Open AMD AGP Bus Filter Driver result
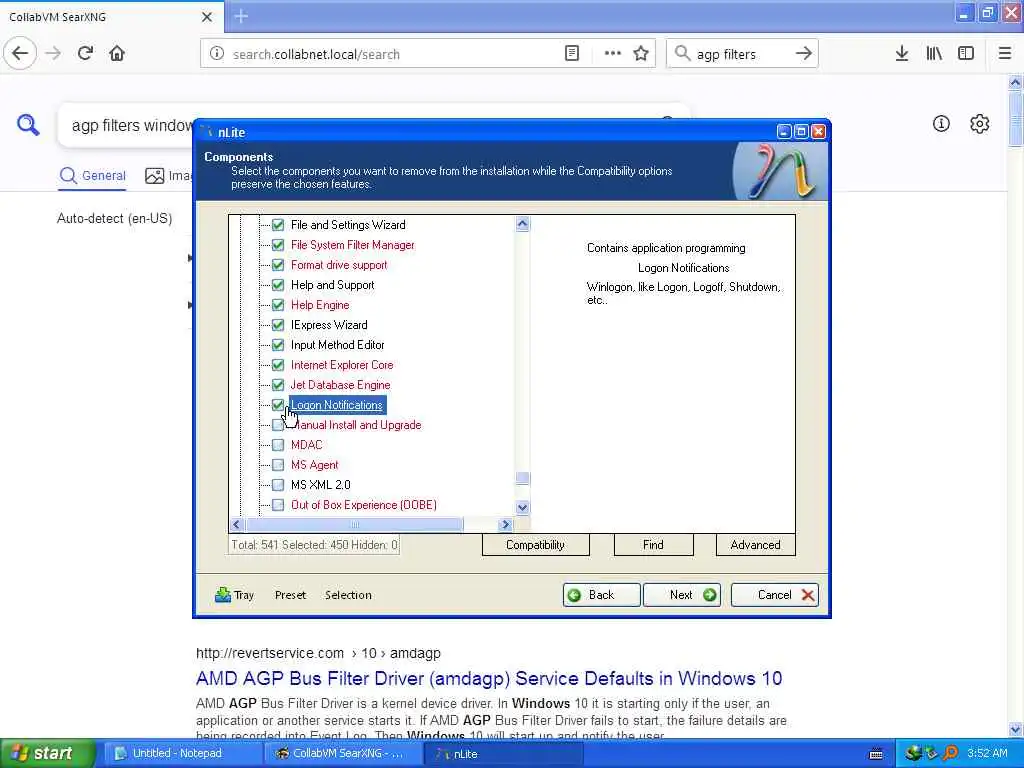 click(x=488, y=679)
